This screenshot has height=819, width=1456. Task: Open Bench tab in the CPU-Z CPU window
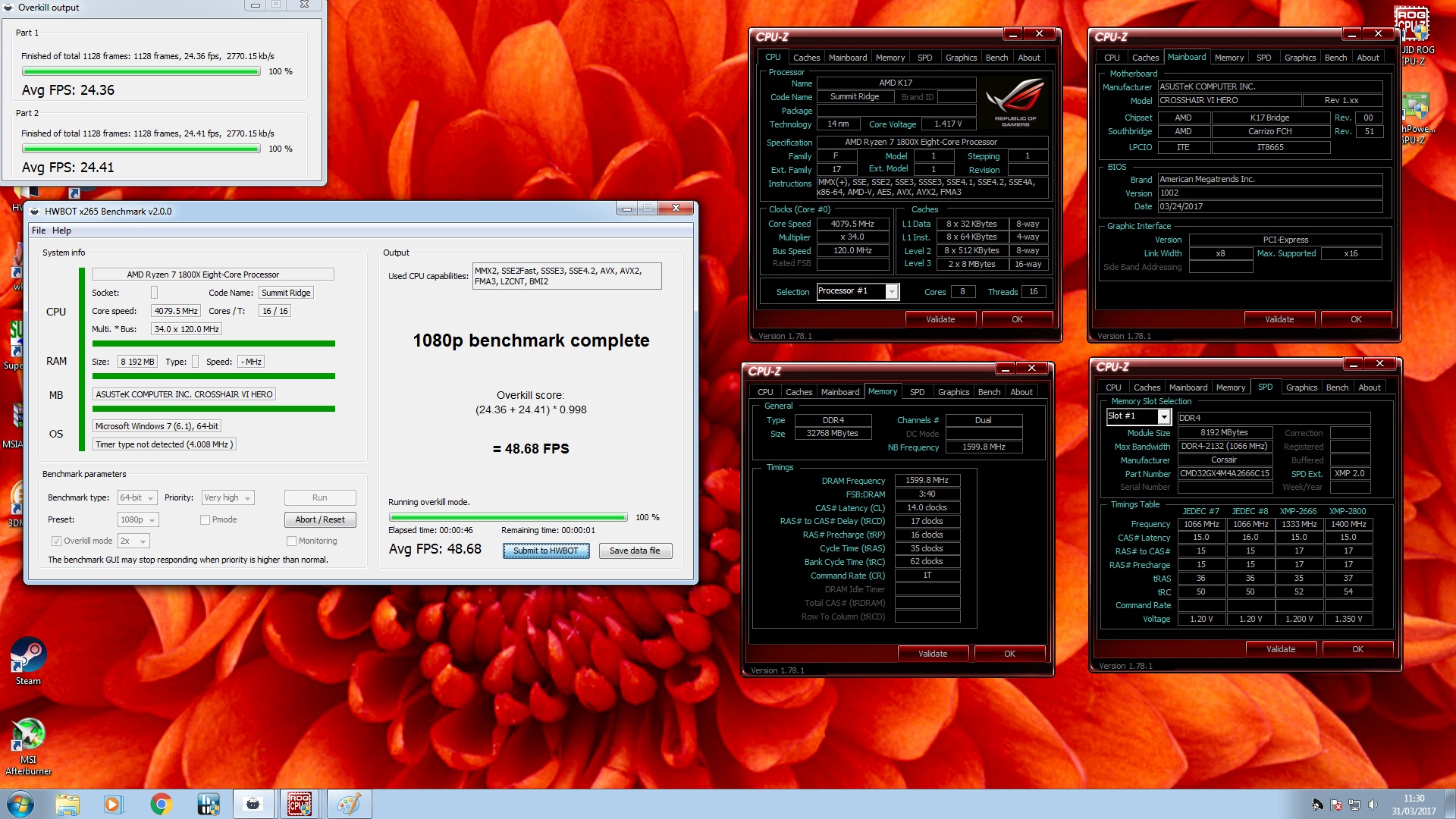point(996,58)
